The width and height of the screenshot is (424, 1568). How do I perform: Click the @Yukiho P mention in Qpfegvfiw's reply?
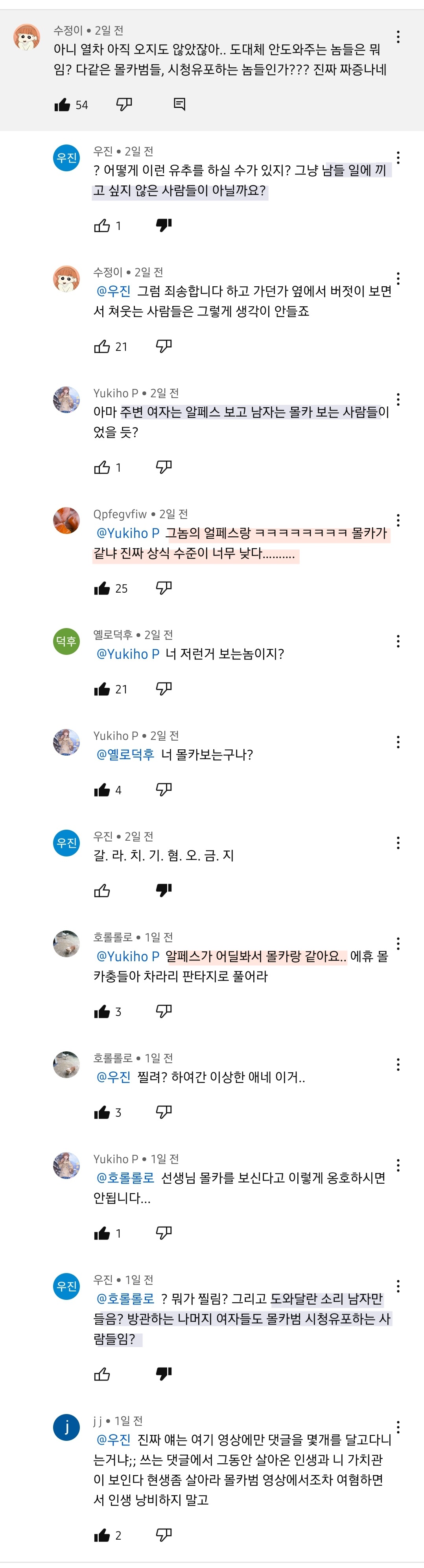128,533
